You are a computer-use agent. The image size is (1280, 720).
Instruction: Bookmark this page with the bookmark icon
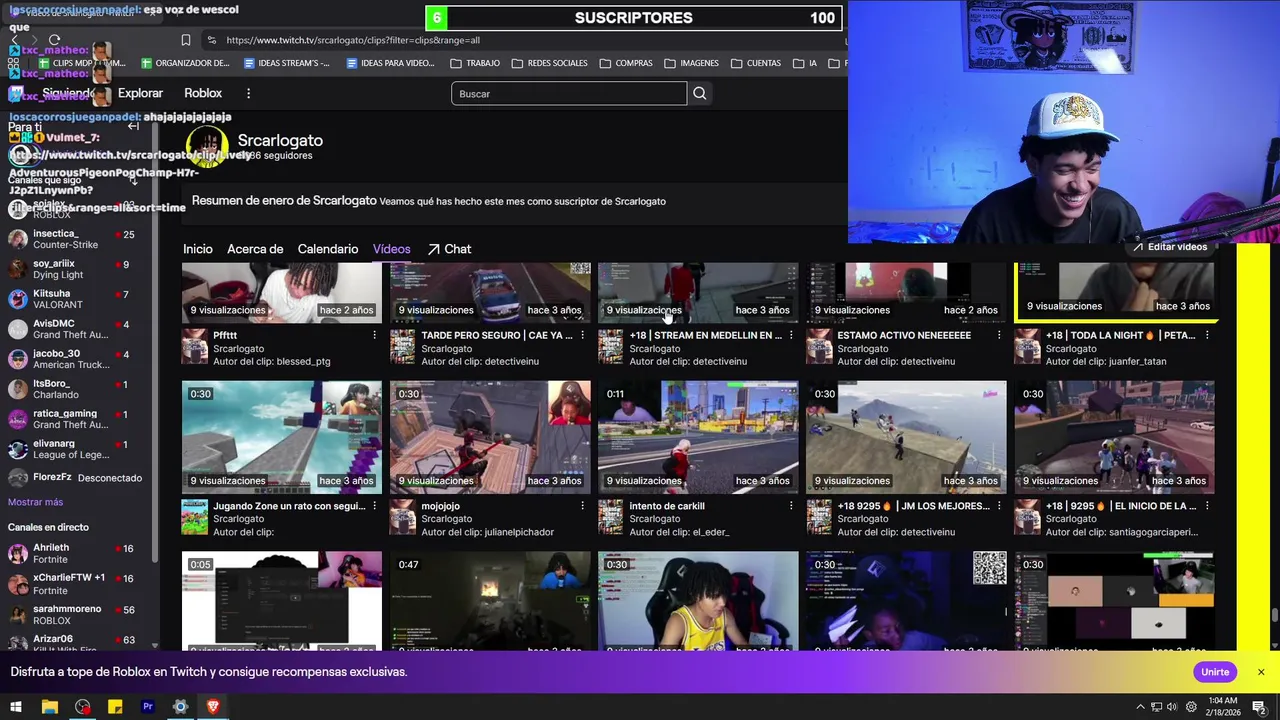(x=186, y=40)
